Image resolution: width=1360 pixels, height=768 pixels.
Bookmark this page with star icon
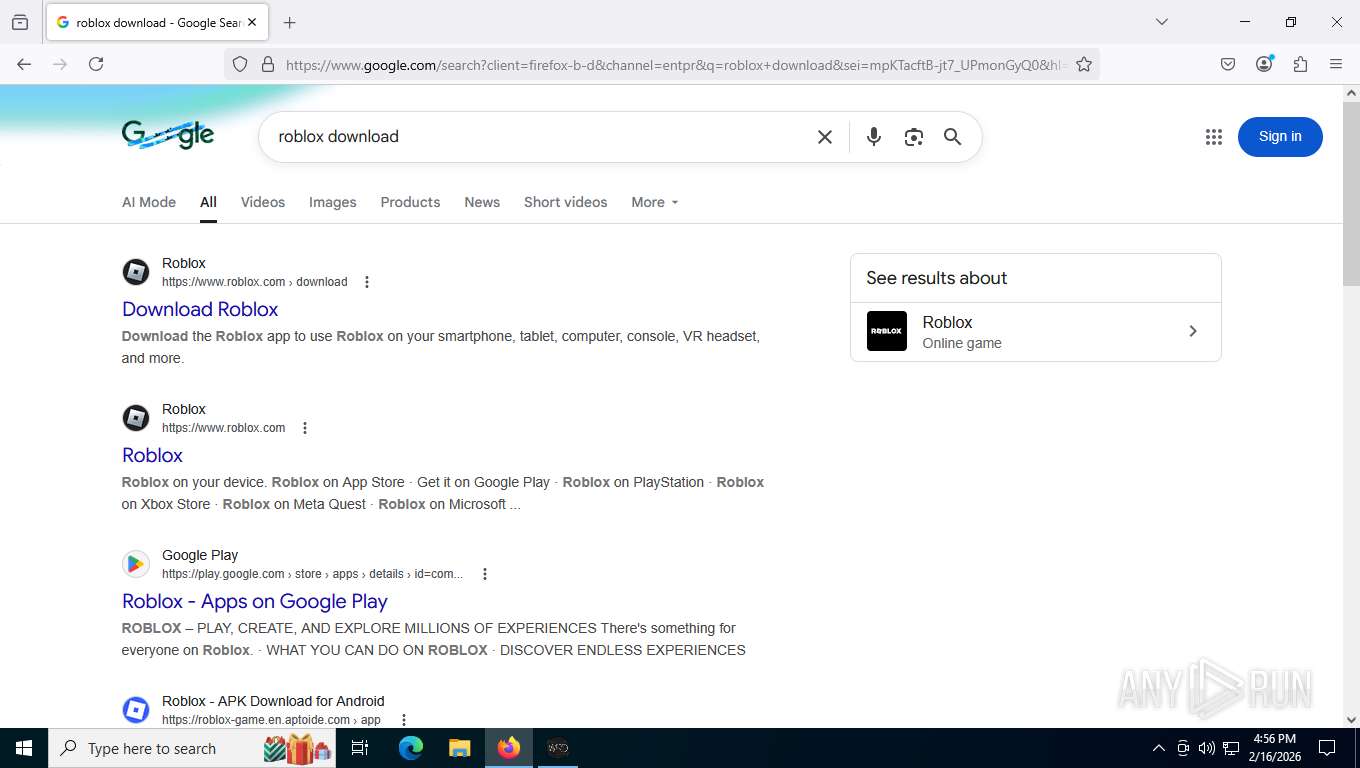[x=1084, y=64]
